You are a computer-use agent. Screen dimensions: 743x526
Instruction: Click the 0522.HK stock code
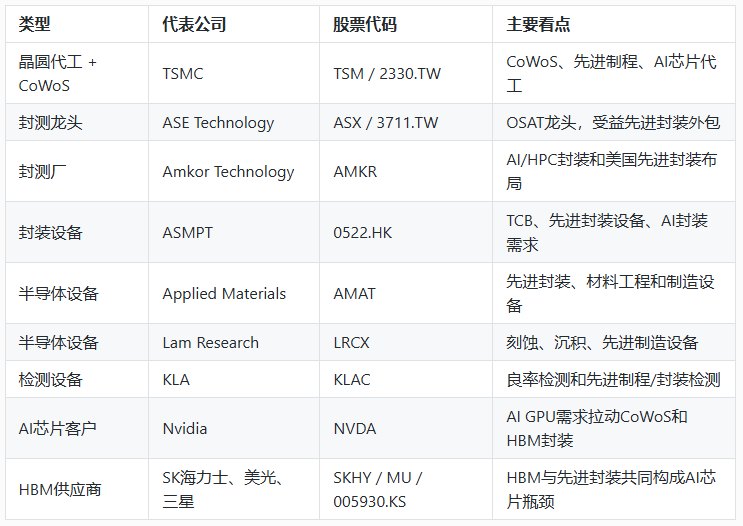362,233
